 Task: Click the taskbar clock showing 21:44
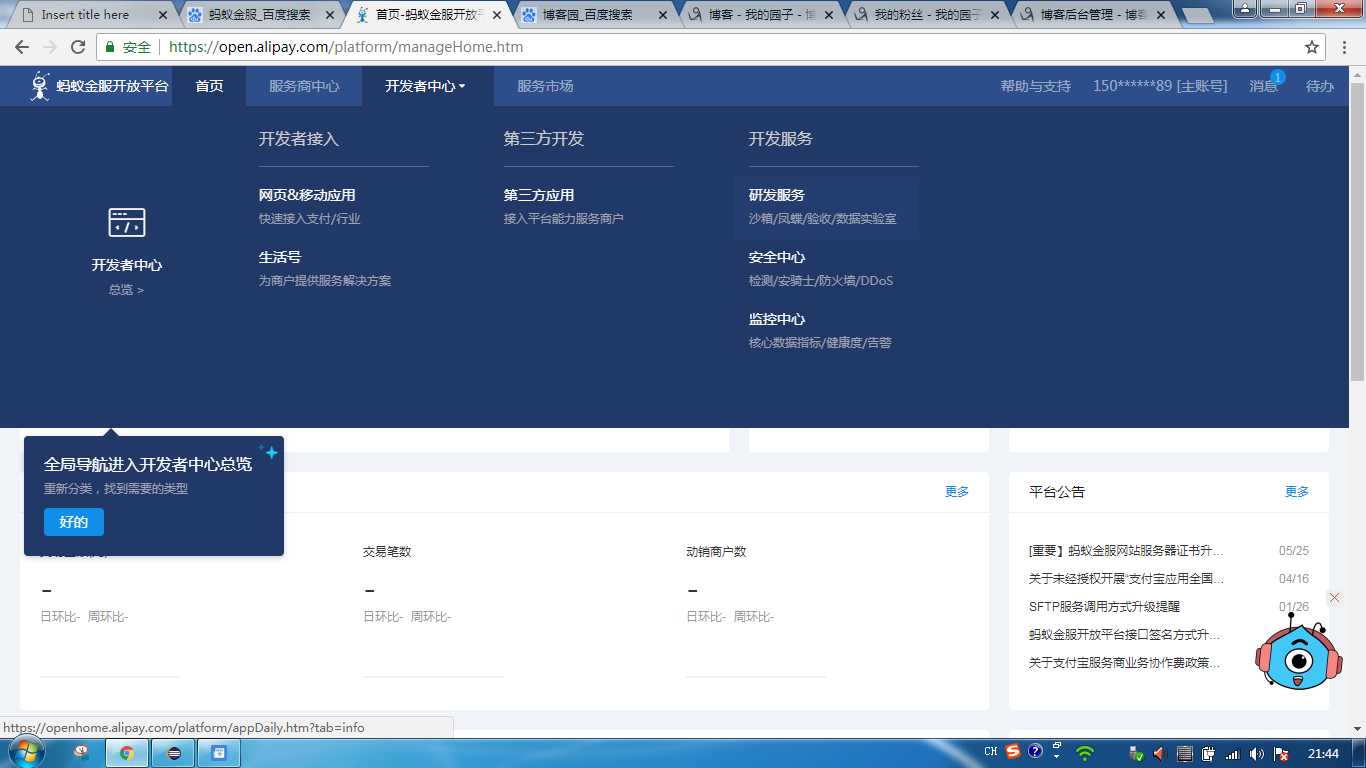[x=1323, y=753]
